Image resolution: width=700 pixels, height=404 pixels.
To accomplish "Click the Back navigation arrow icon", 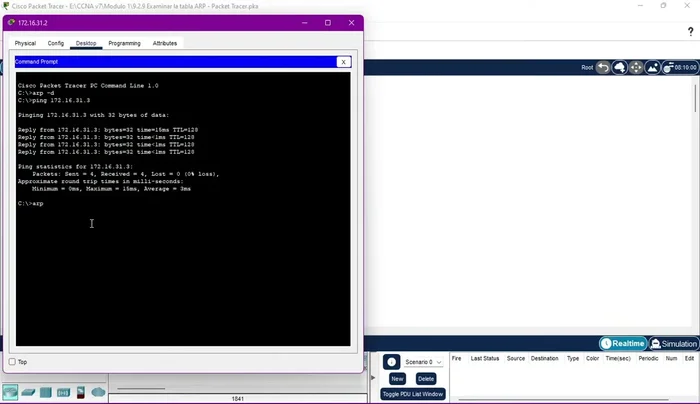I will [x=603, y=68].
